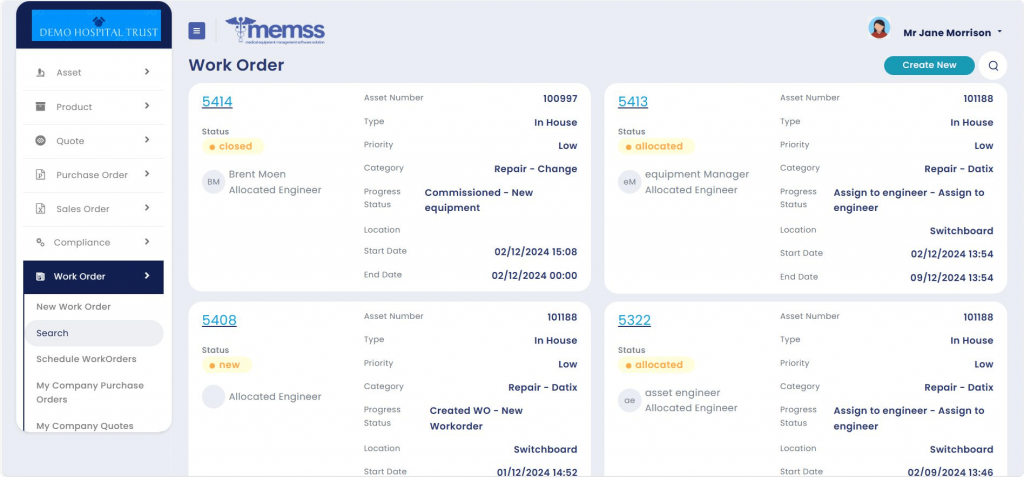This screenshot has width=1024, height=477.
Task: Open the Mr Jane Morrison user dropdown
Action: (952, 33)
